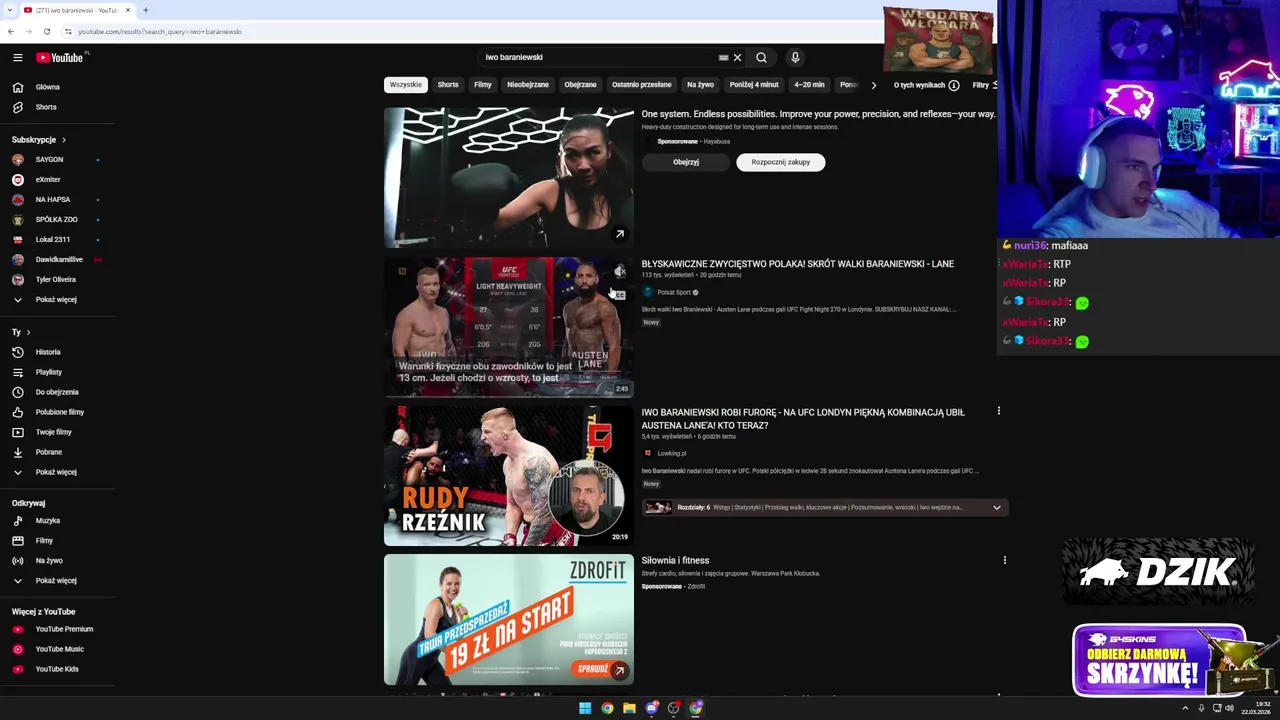Open YouTube Kids in the sidebar
1280x720 pixels.
click(58, 669)
